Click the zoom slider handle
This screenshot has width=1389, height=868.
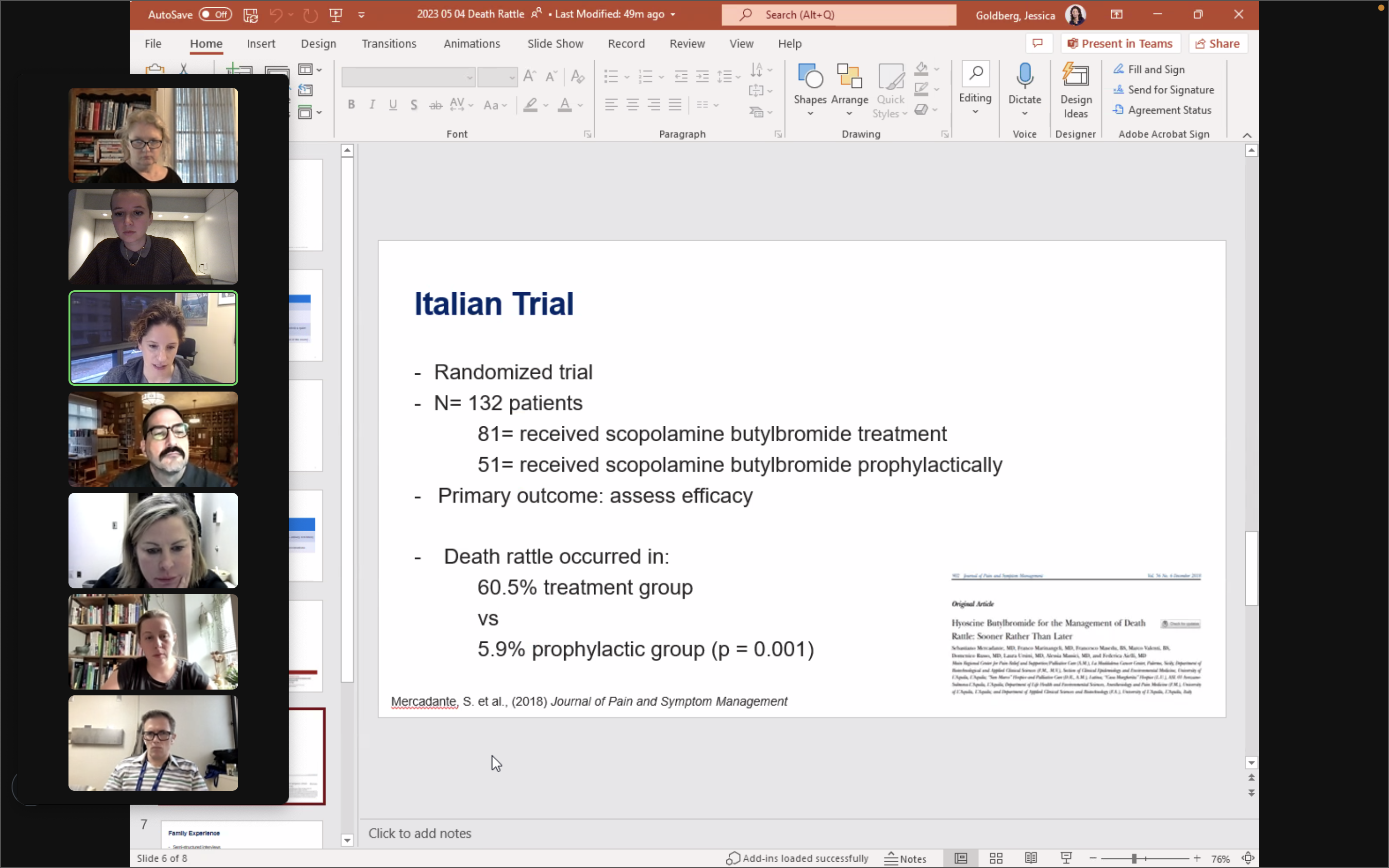1134,858
